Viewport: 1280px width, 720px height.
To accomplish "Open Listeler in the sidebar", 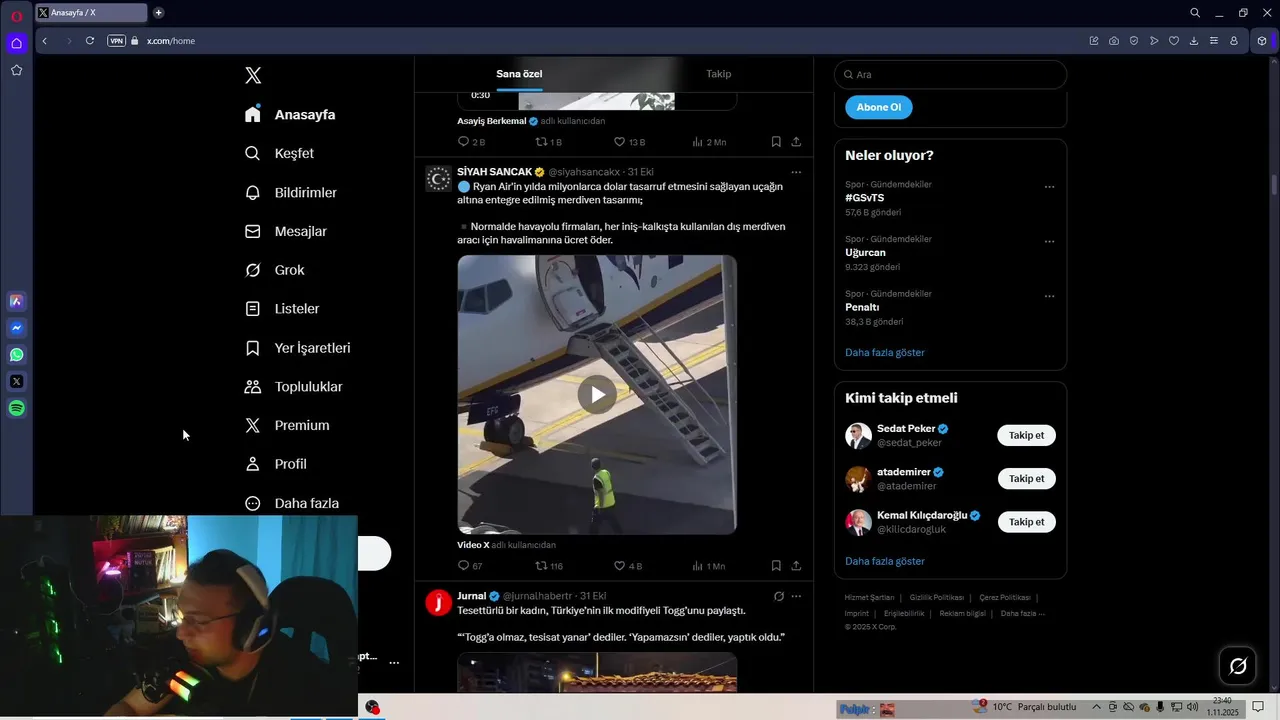I will click(282, 309).
